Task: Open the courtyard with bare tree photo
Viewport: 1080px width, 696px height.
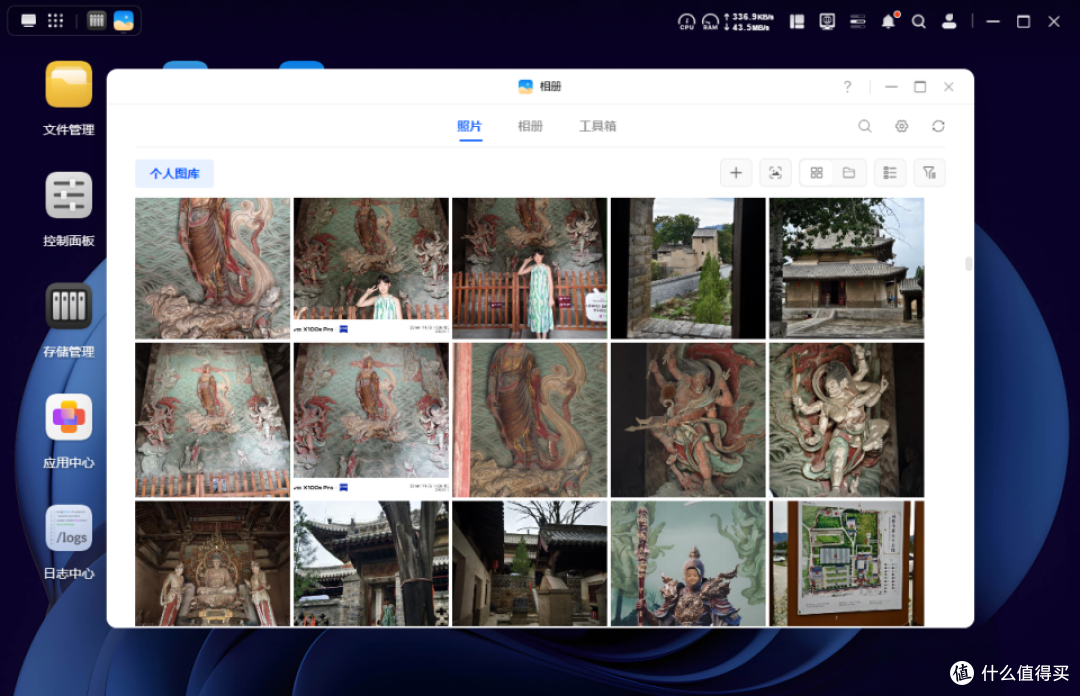Action: click(x=530, y=563)
